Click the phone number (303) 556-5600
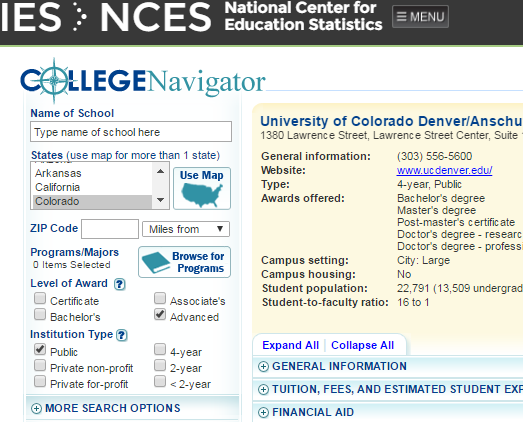The width and height of the screenshot is (523, 422). [435, 156]
